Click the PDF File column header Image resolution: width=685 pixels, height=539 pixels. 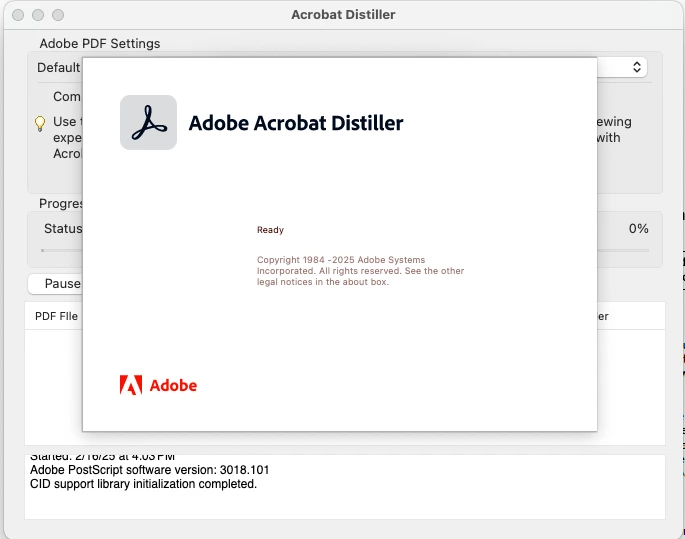(56, 316)
